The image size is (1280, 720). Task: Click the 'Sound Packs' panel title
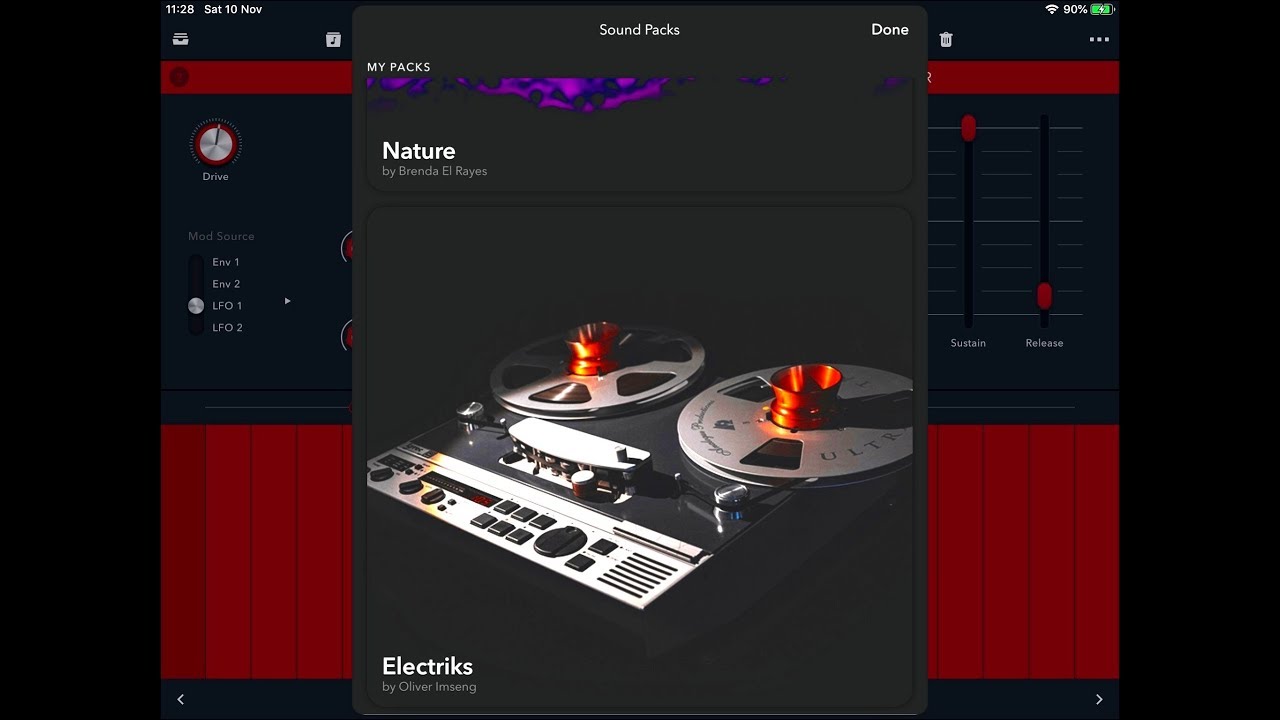coord(639,30)
